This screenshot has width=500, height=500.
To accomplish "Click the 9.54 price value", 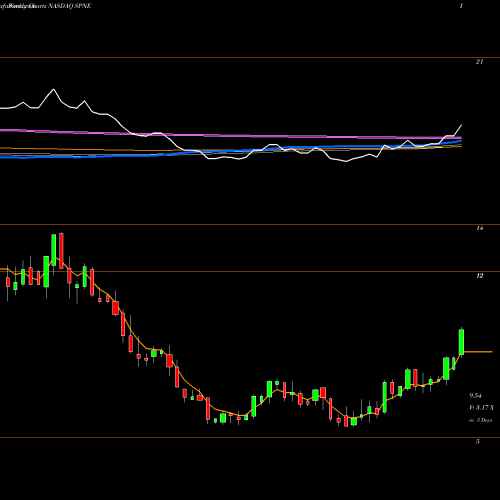I will coord(475,396).
